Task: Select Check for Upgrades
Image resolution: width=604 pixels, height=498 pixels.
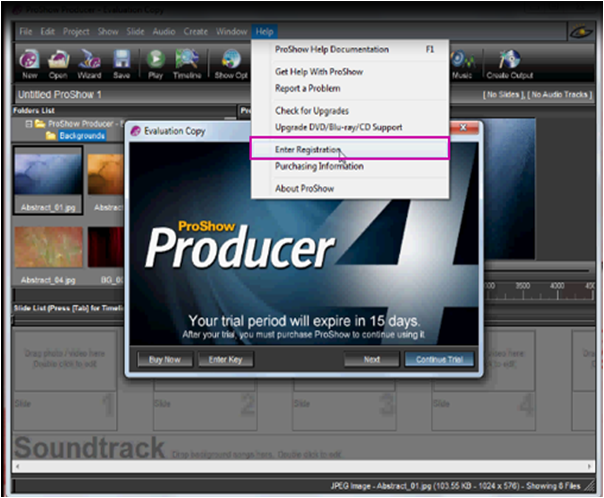Action: click(x=350, y=111)
